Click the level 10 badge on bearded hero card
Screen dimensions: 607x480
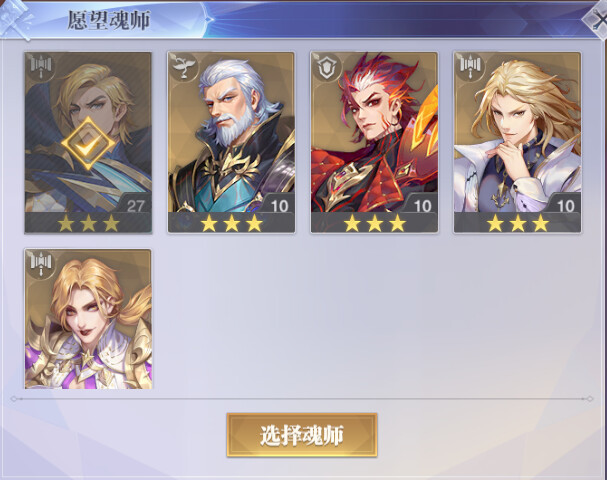tap(279, 205)
